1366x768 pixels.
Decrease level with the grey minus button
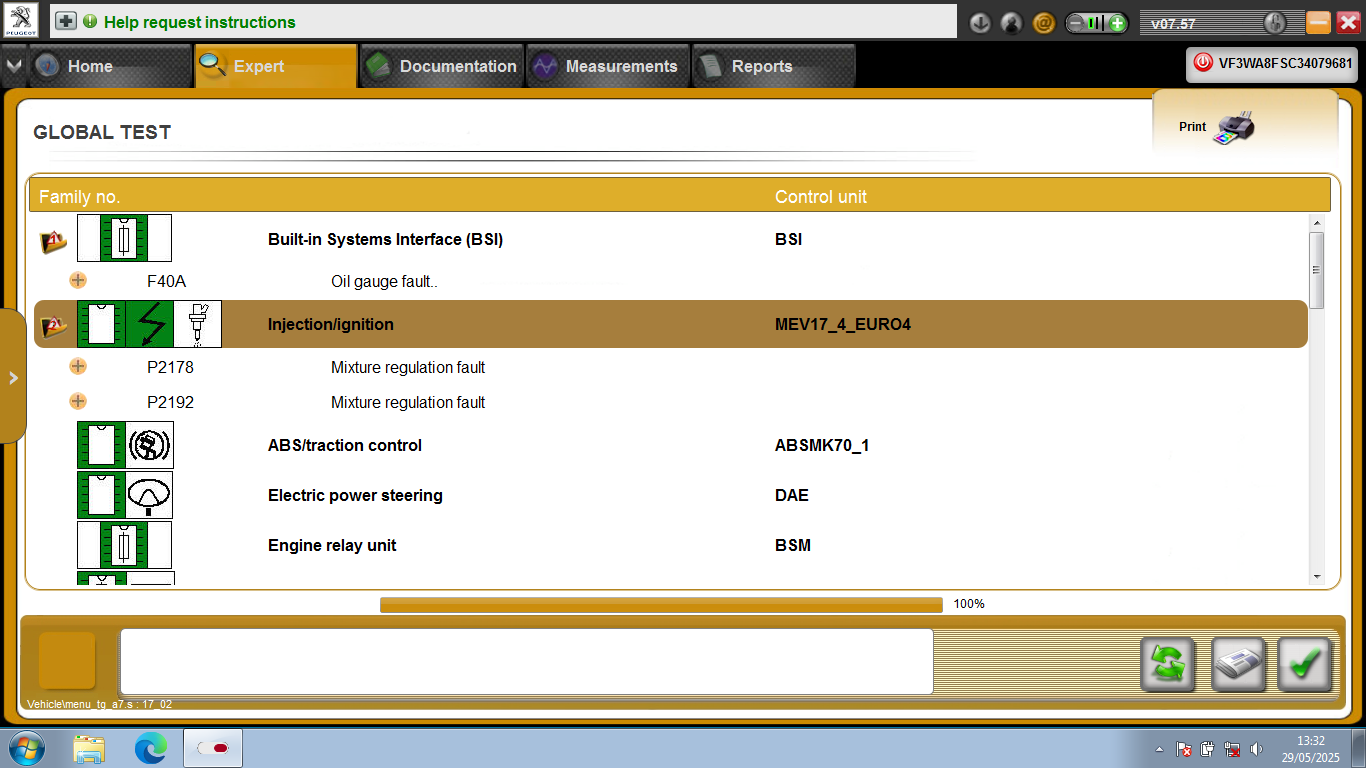[x=1076, y=22]
